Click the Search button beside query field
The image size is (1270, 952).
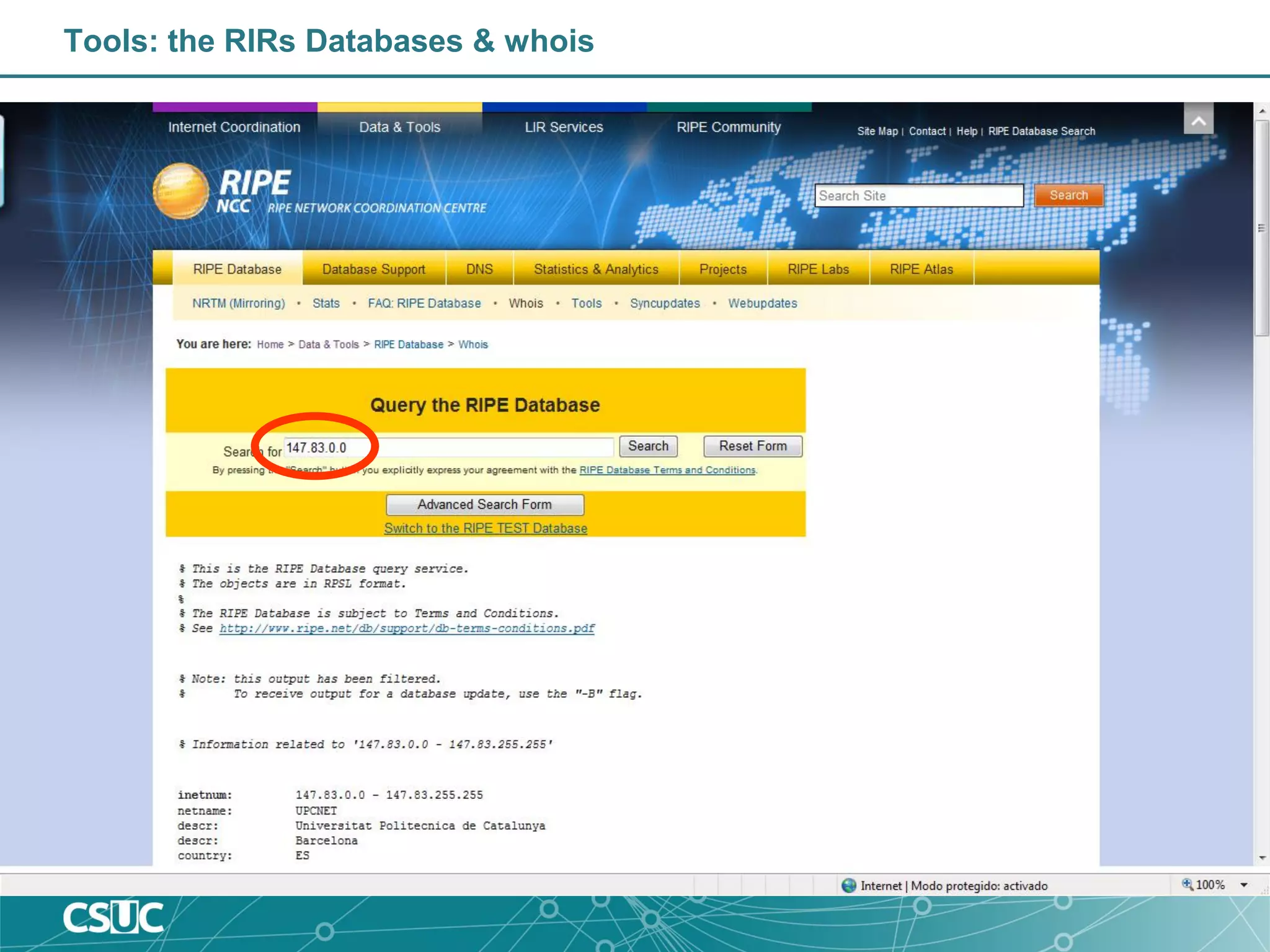pos(648,446)
